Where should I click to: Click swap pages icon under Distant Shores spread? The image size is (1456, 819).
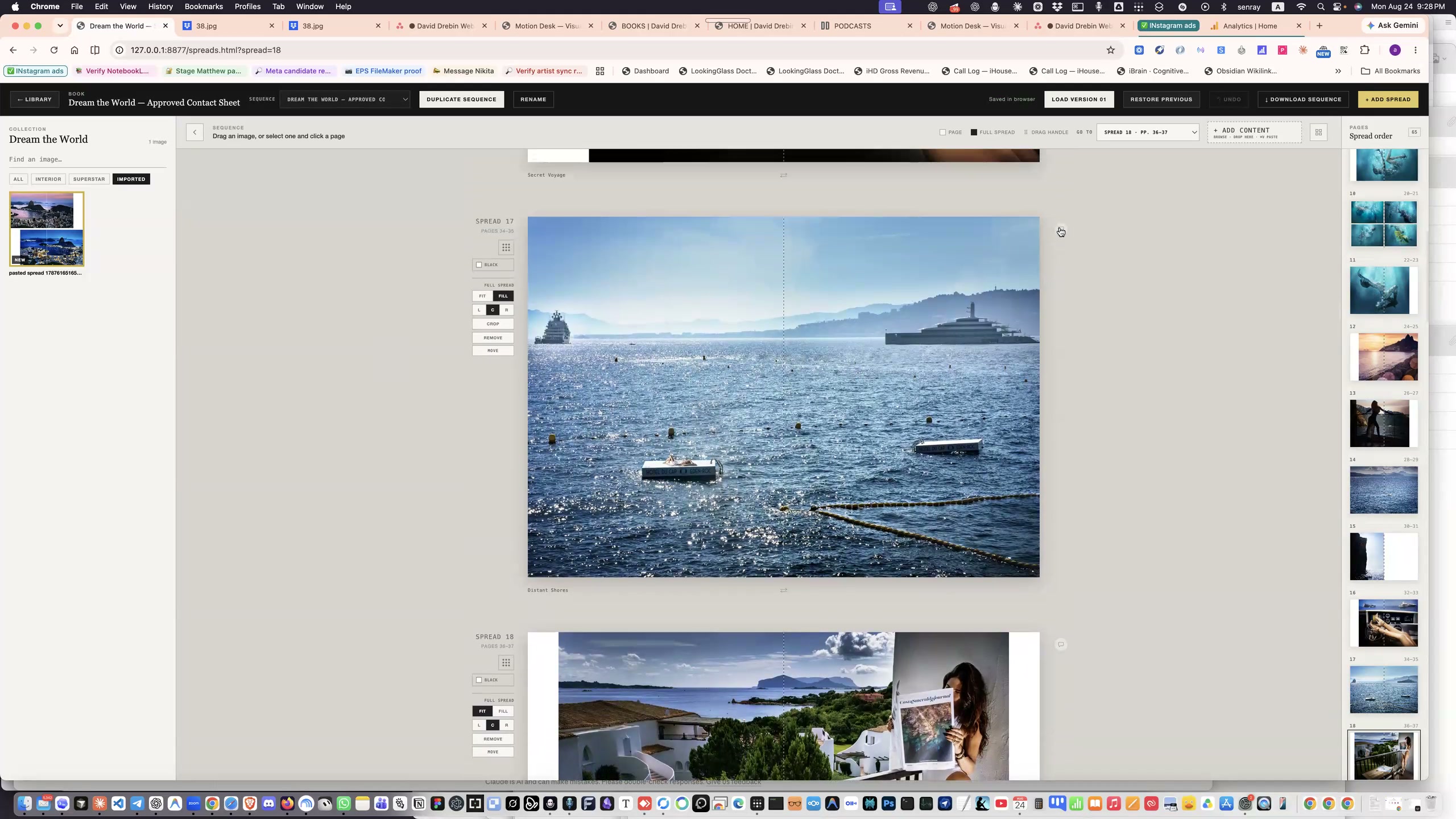pyautogui.click(x=784, y=590)
